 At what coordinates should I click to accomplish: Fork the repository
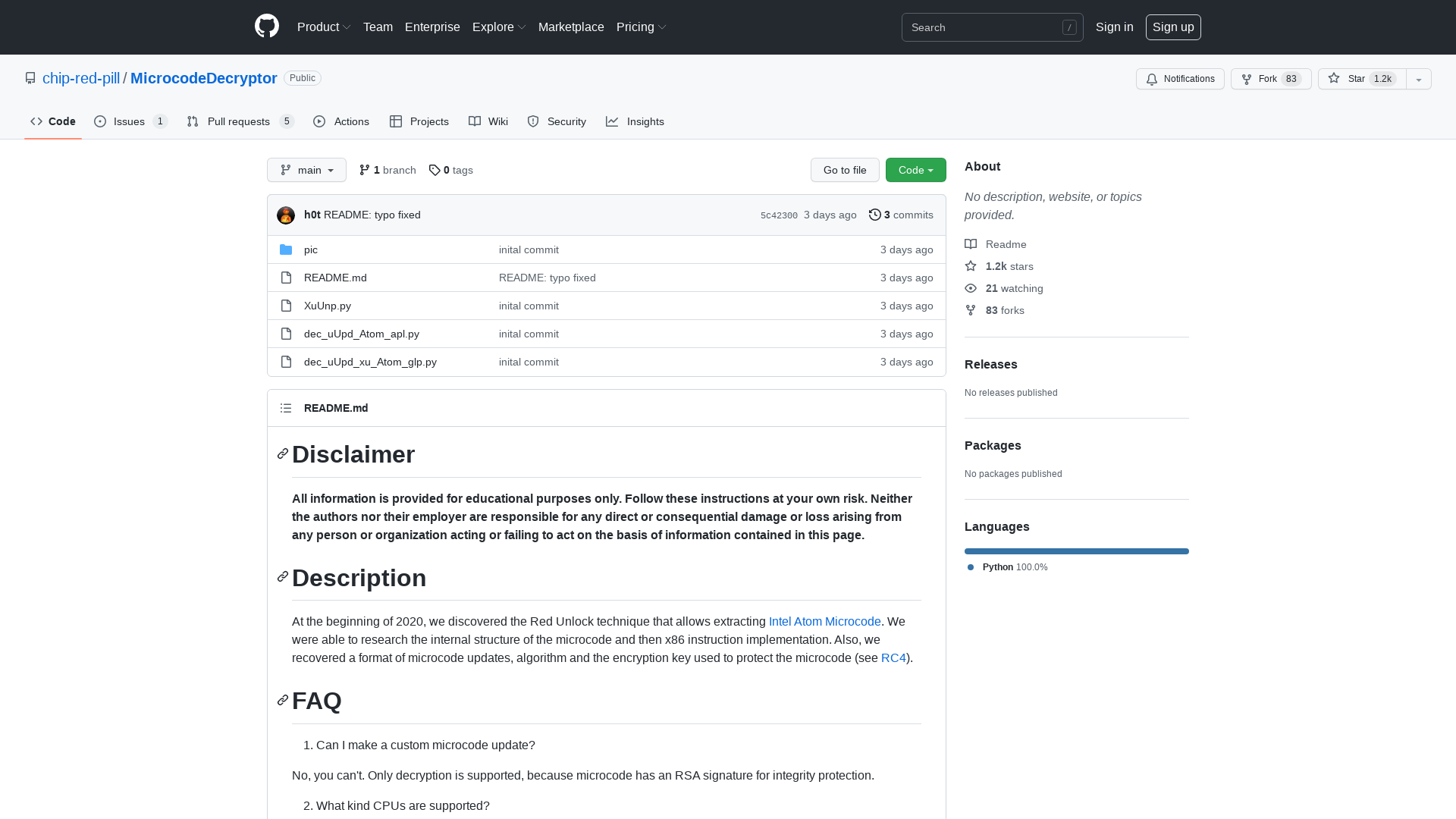pos(1270,79)
